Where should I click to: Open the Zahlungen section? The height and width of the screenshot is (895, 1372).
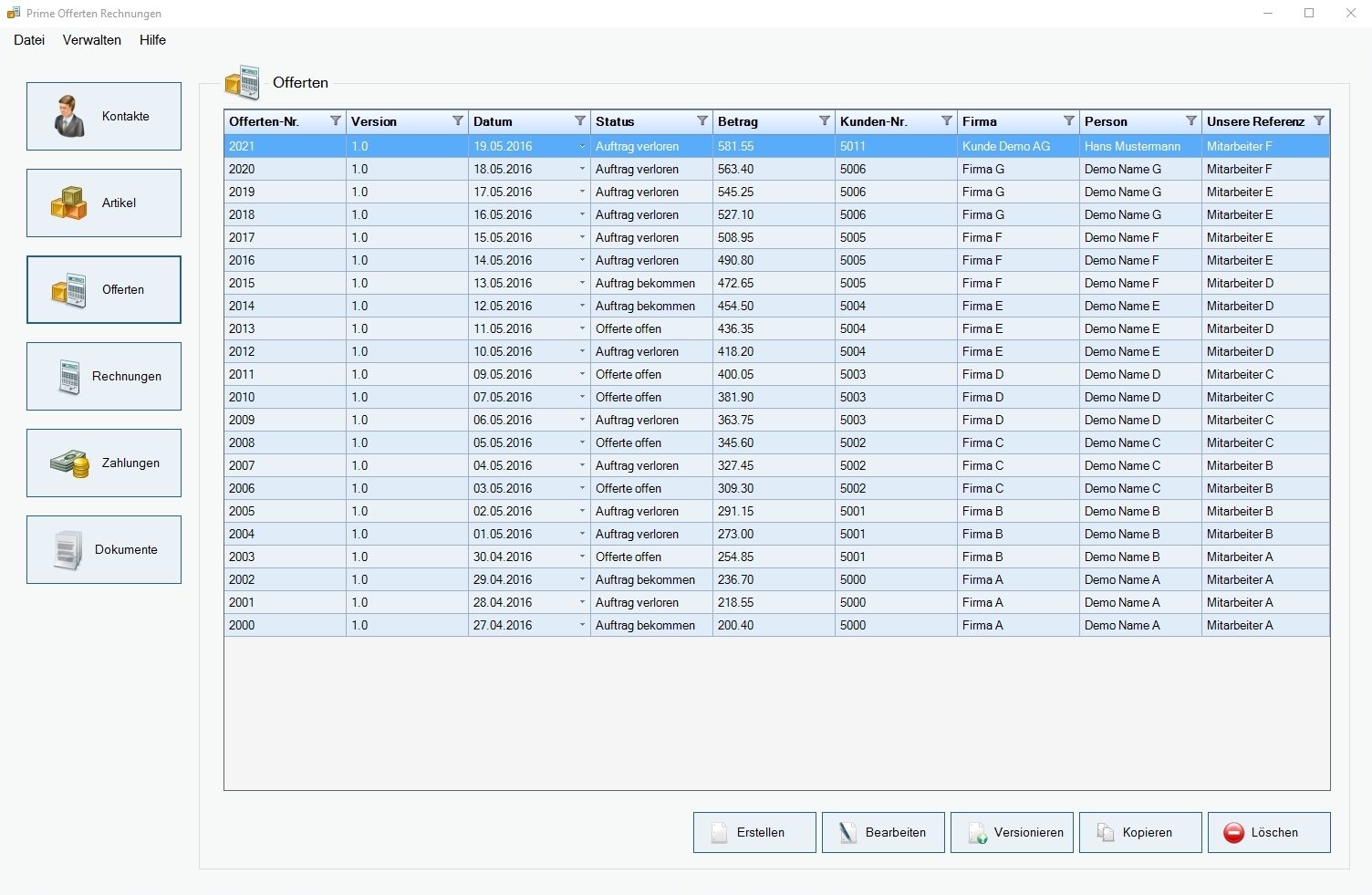click(104, 463)
